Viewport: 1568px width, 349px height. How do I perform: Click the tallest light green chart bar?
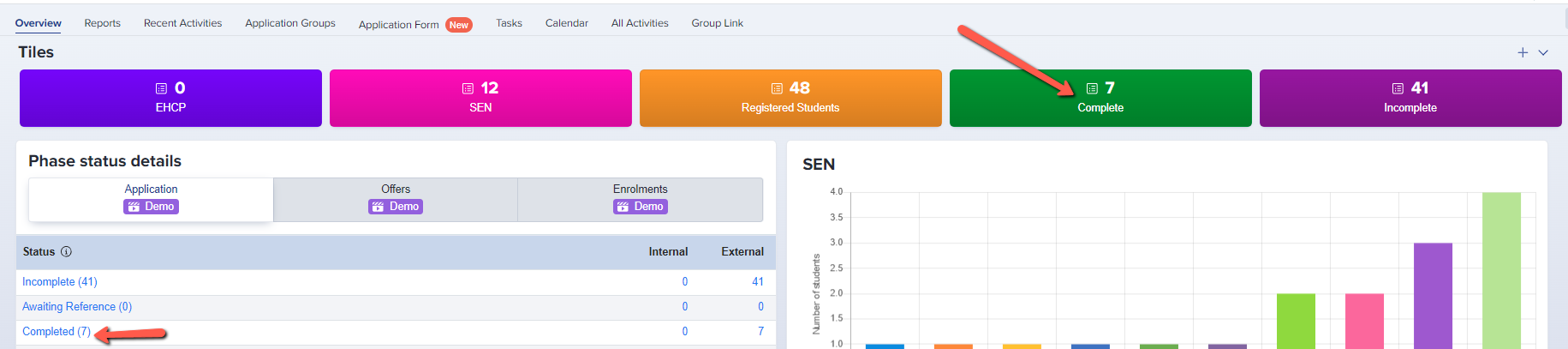click(x=1501, y=270)
